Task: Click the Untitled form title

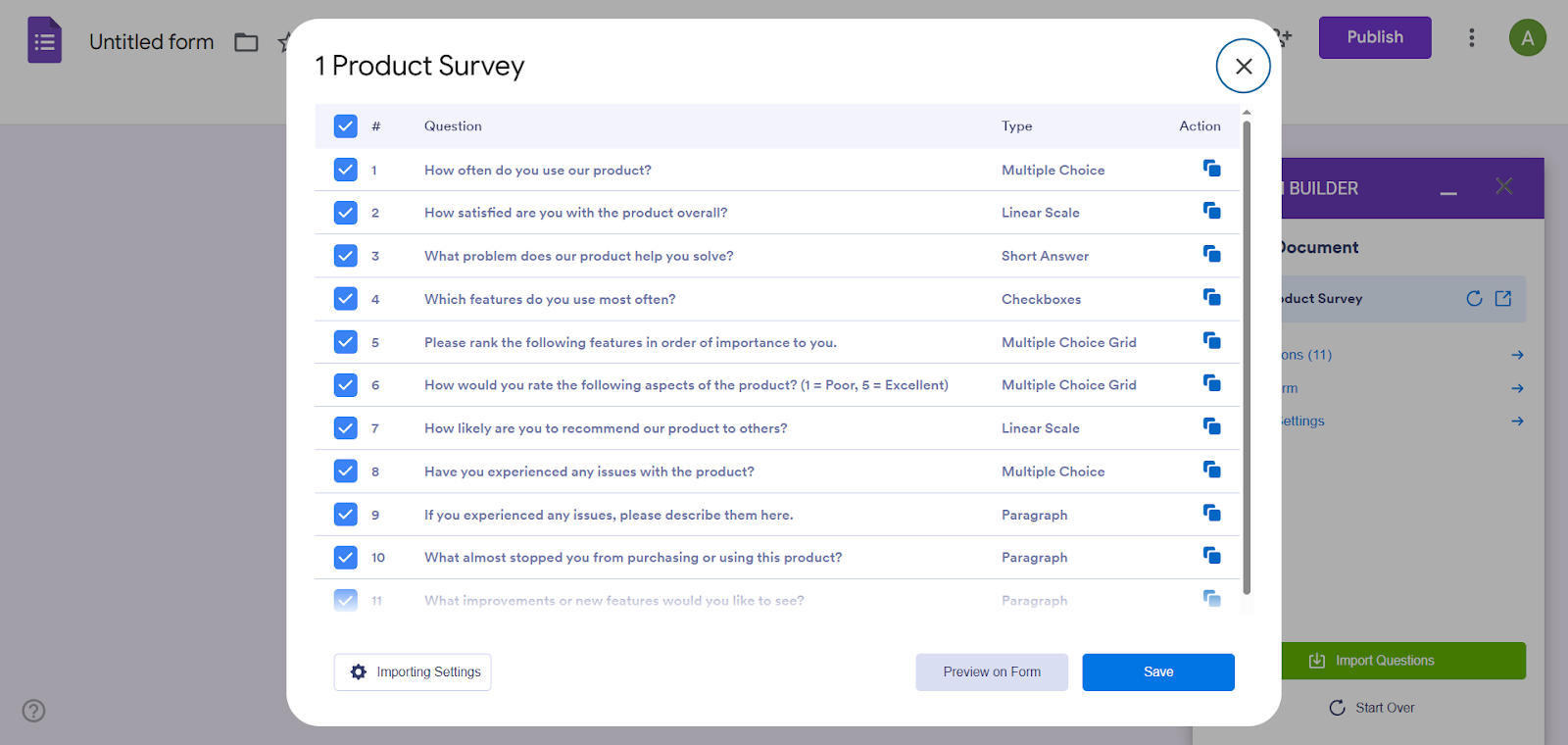Action: pyautogui.click(x=152, y=42)
